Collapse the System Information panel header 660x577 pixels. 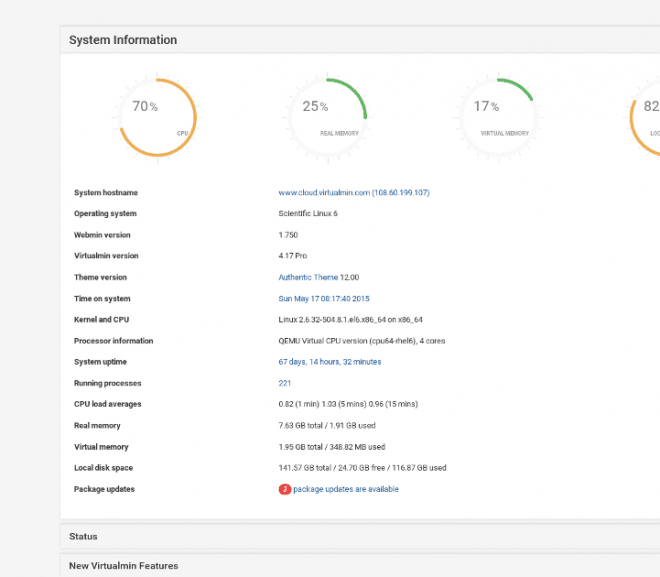pos(360,40)
